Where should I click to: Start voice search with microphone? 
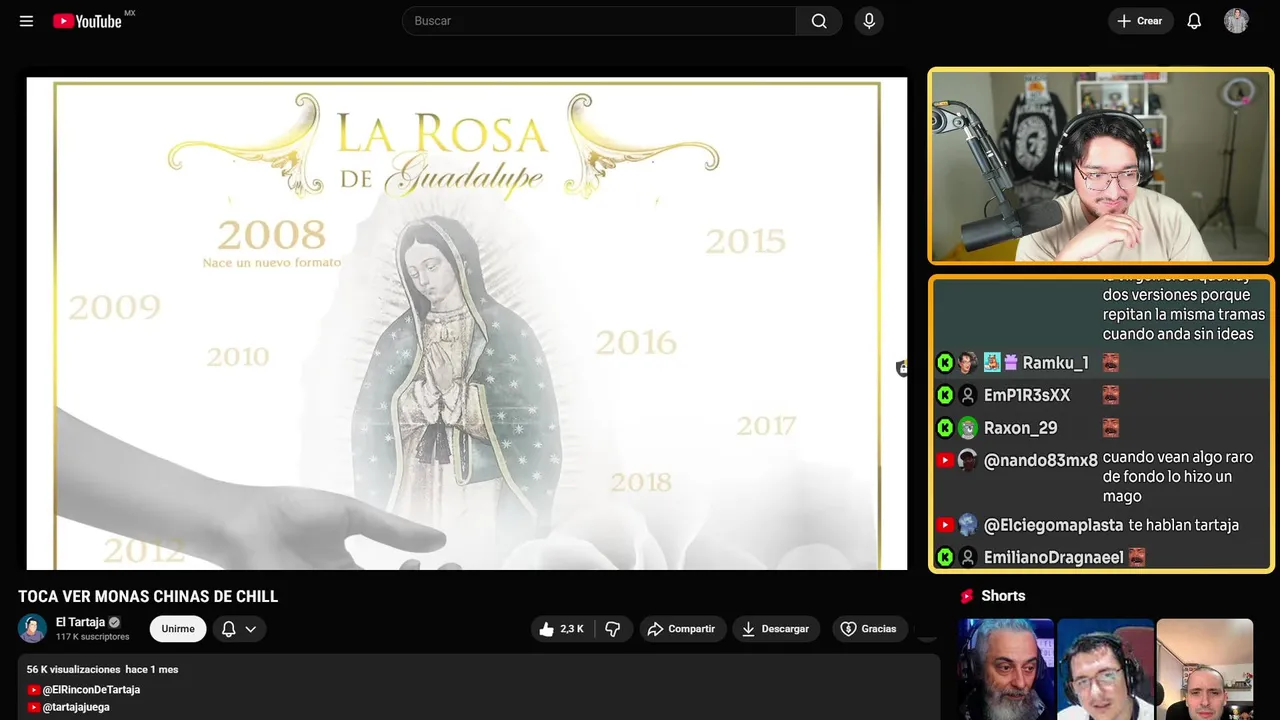coord(869,21)
